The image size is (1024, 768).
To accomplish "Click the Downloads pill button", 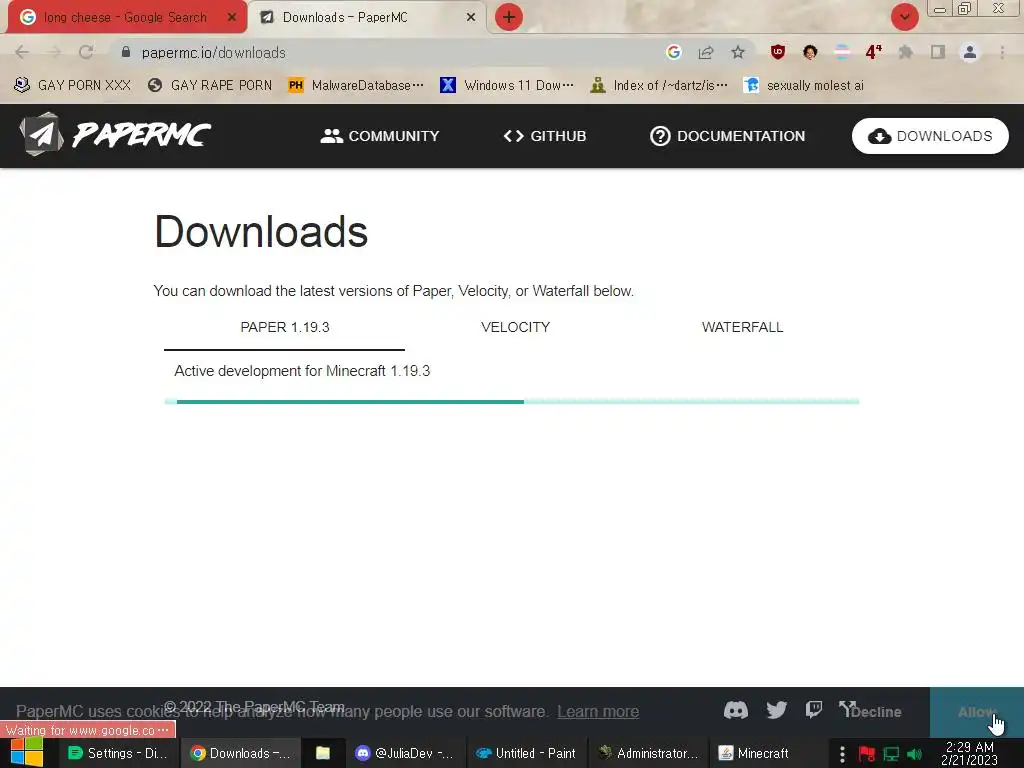I will pos(930,136).
